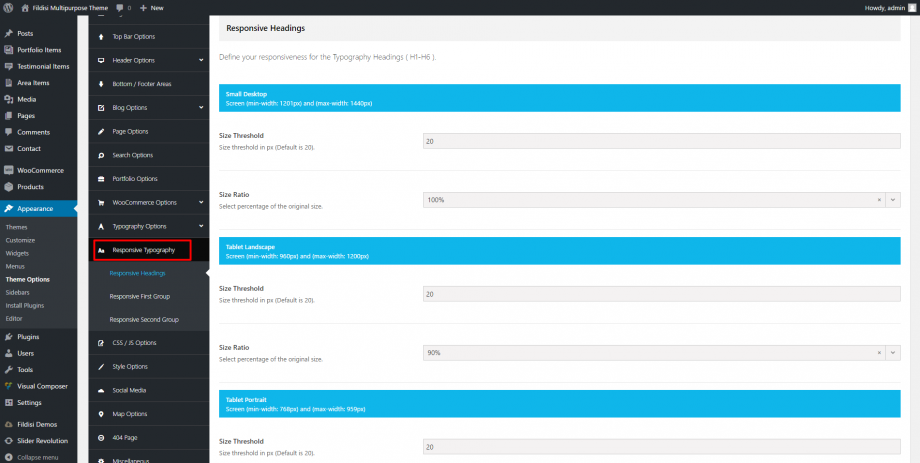Click the Appearance paintbrush icon
The image size is (920, 463).
pyautogui.click(x=9, y=208)
